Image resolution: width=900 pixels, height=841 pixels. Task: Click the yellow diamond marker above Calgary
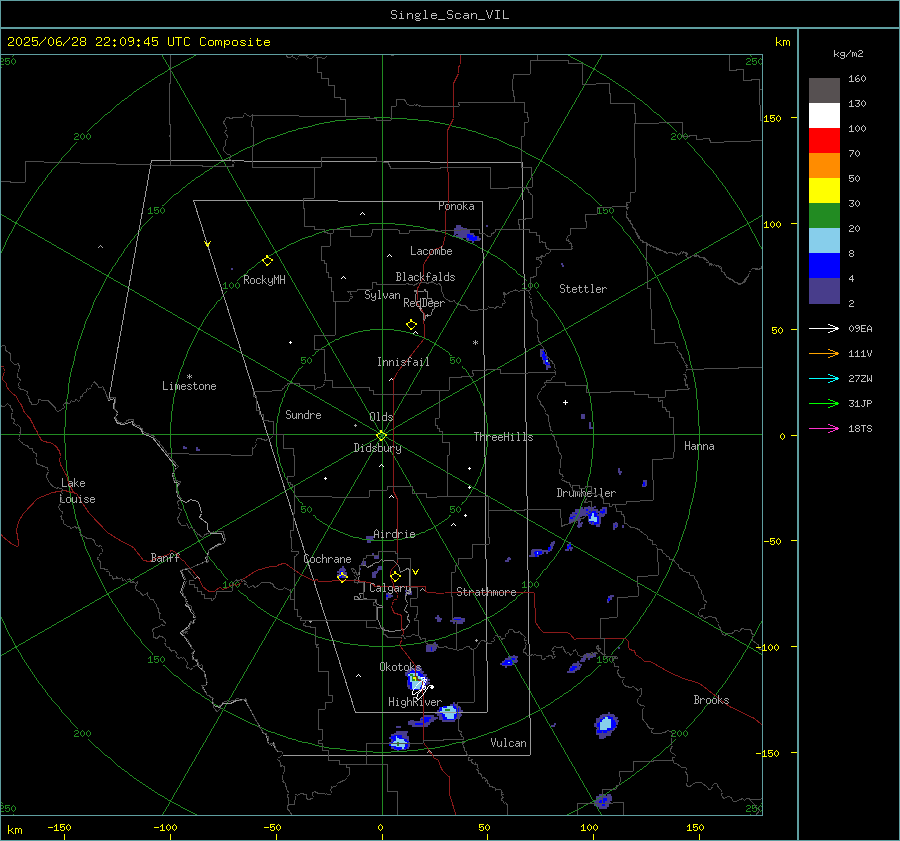pos(395,576)
